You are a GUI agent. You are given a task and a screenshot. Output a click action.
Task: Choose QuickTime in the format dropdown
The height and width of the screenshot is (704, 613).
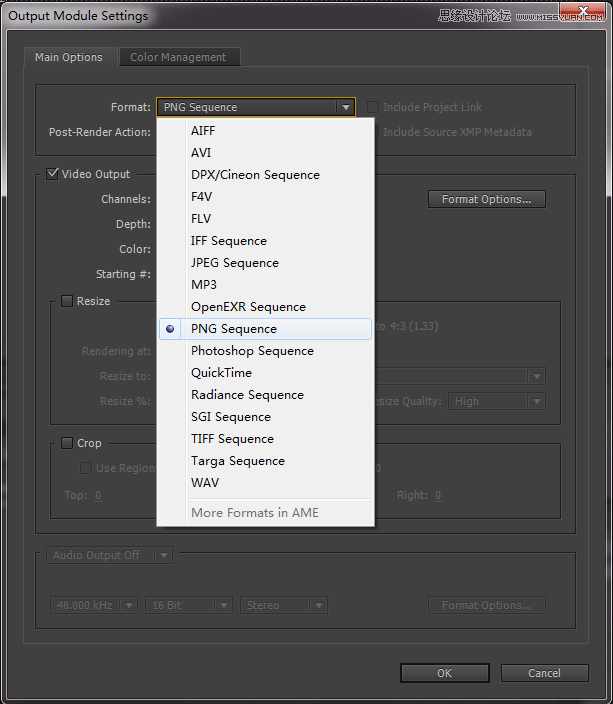tap(223, 373)
